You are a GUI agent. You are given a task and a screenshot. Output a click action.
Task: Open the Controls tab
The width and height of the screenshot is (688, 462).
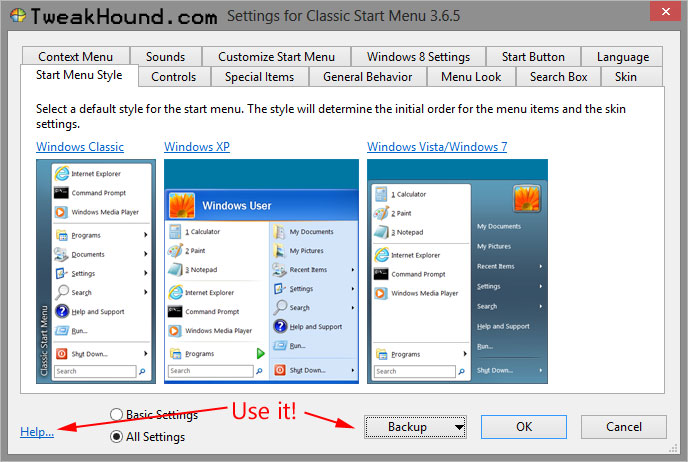click(174, 77)
